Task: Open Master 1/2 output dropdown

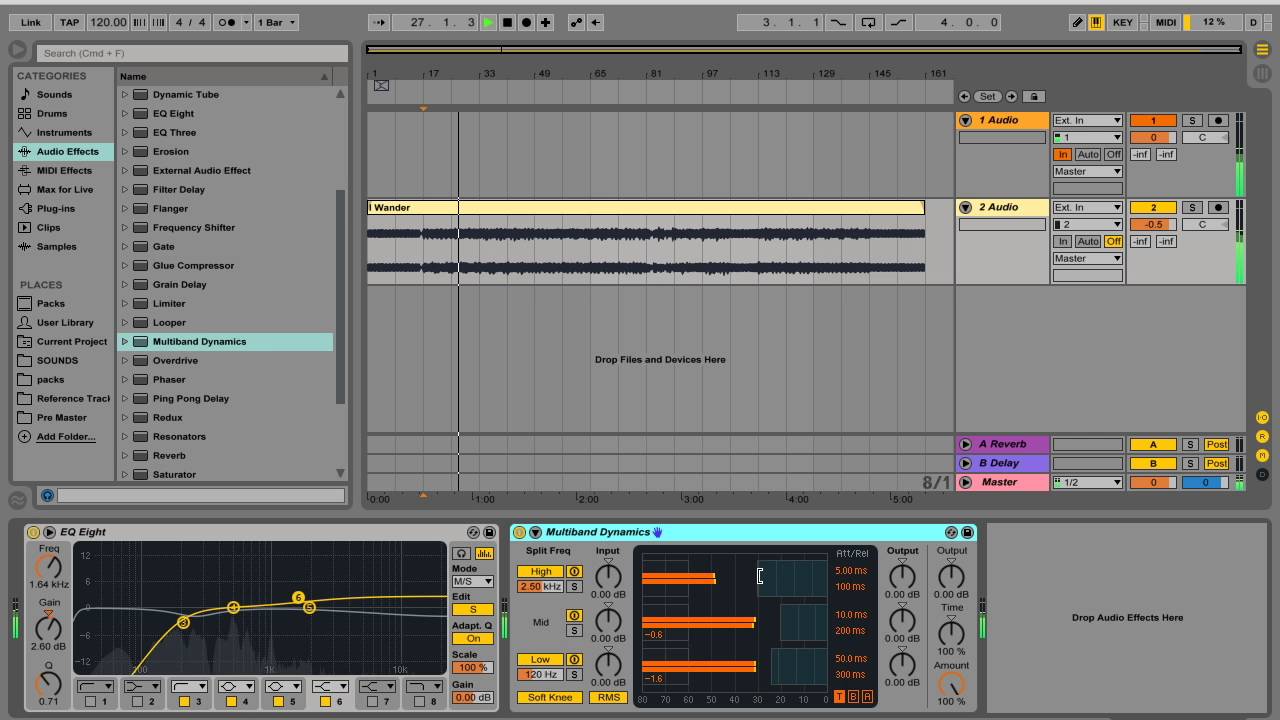Action: tap(1087, 482)
